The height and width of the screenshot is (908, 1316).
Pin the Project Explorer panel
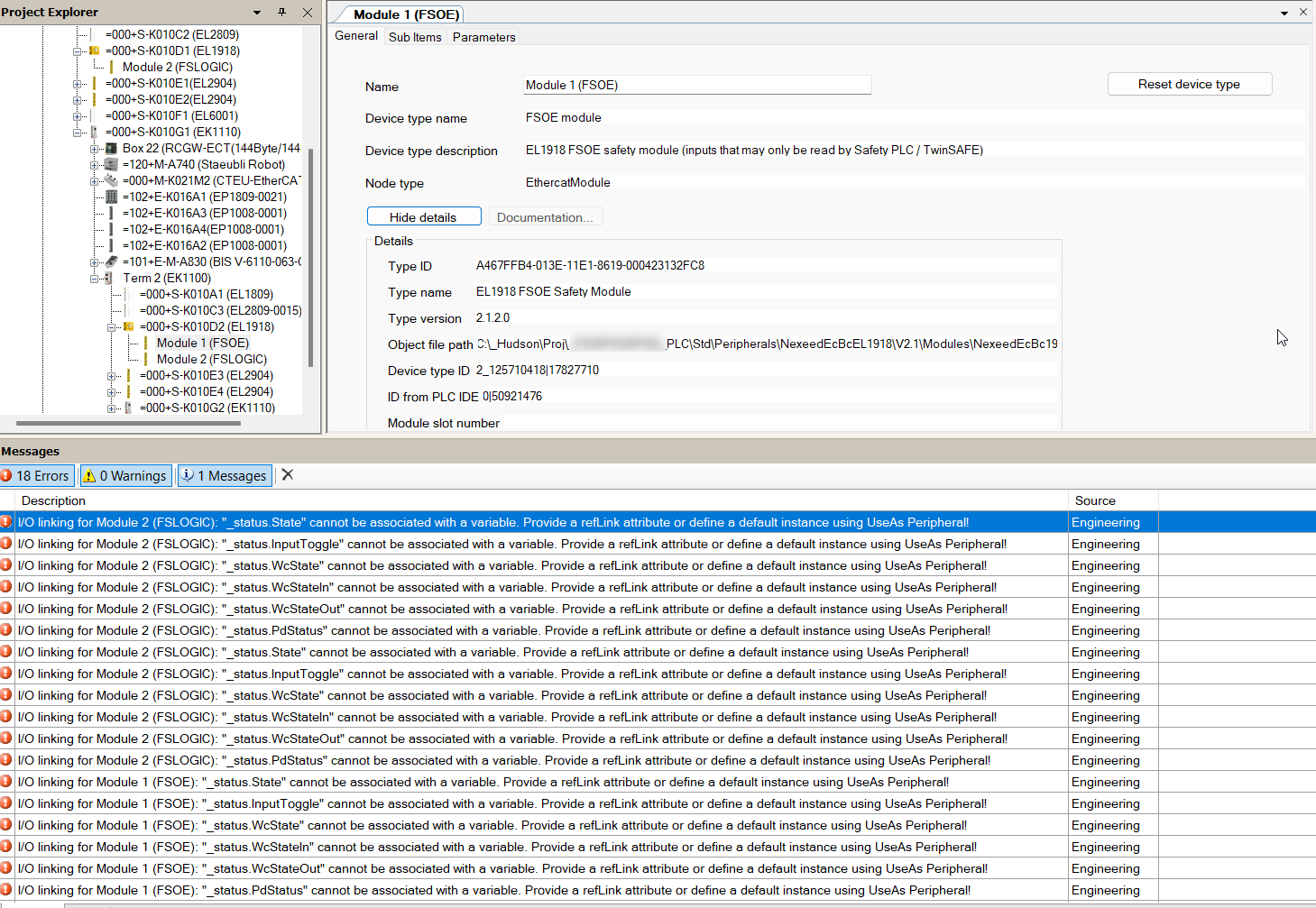(x=282, y=13)
